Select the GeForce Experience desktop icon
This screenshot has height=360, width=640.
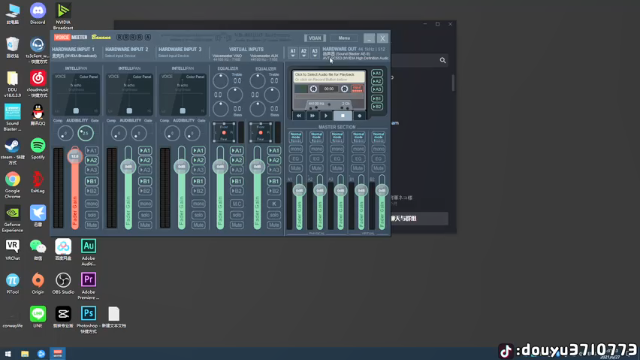pyautogui.click(x=12, y=219)
